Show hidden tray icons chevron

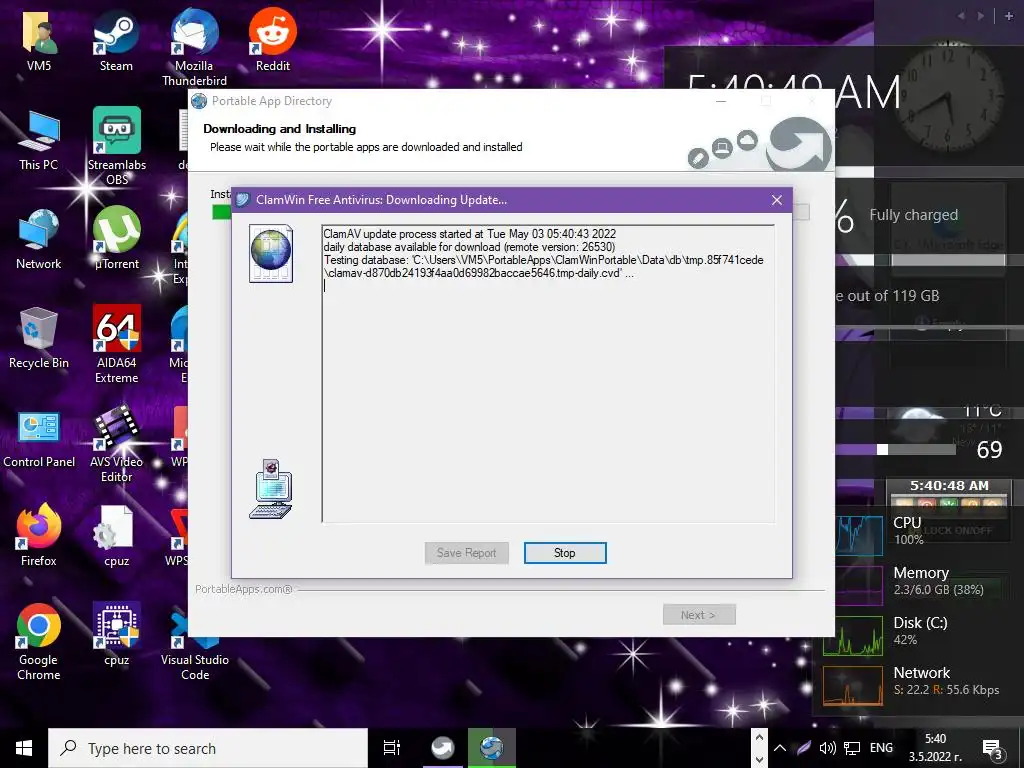(779, 748)
